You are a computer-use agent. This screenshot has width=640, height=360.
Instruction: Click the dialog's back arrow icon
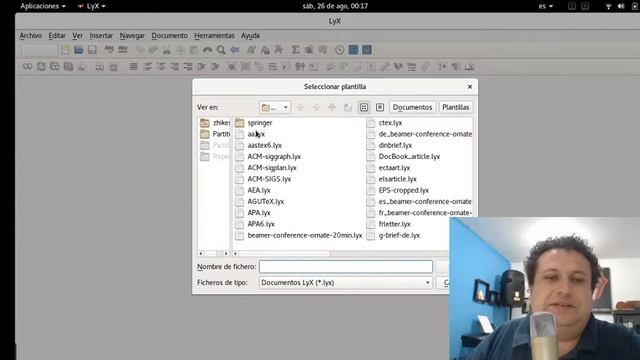click(x=300, y=107)
